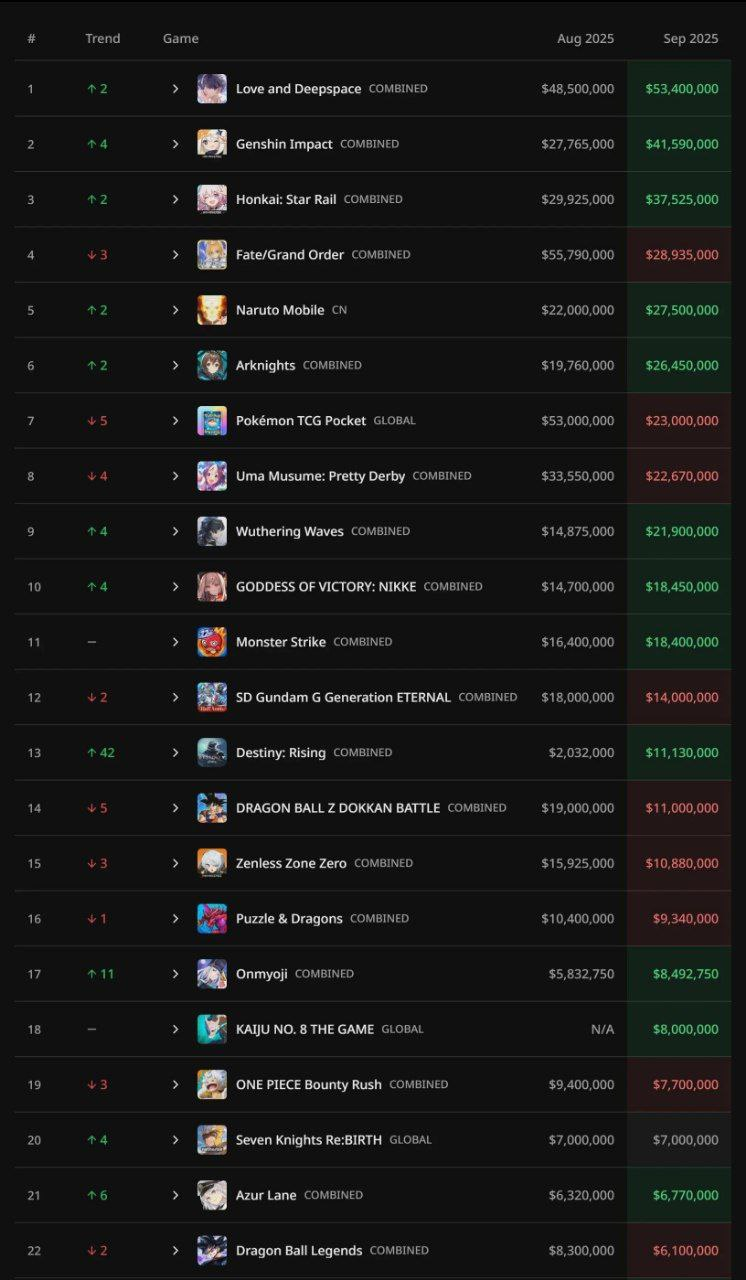Click the Genshin Impact game icon
Viewport: 746px width, 1280px height.
coord(212,144)
